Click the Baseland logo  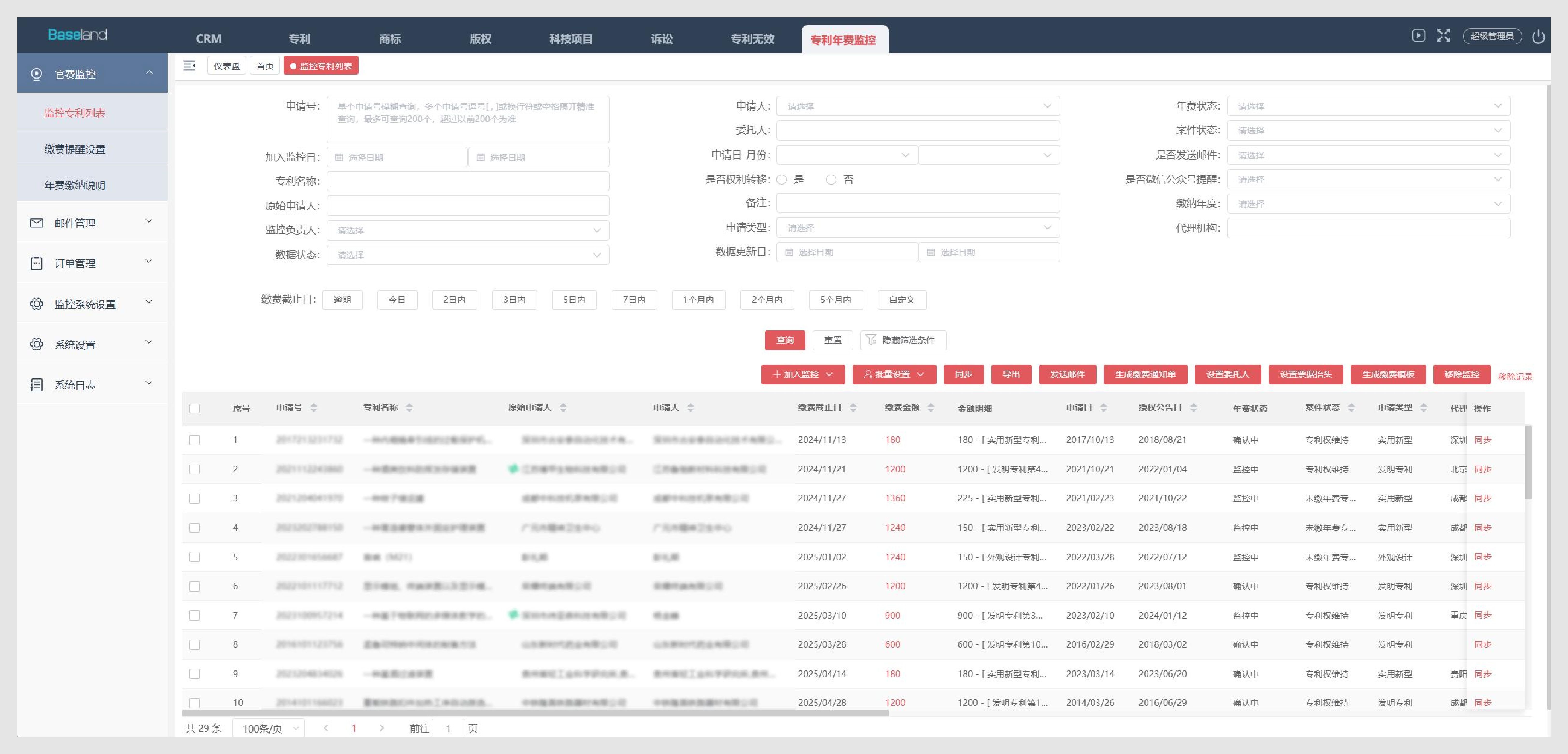tap(77, 35)
